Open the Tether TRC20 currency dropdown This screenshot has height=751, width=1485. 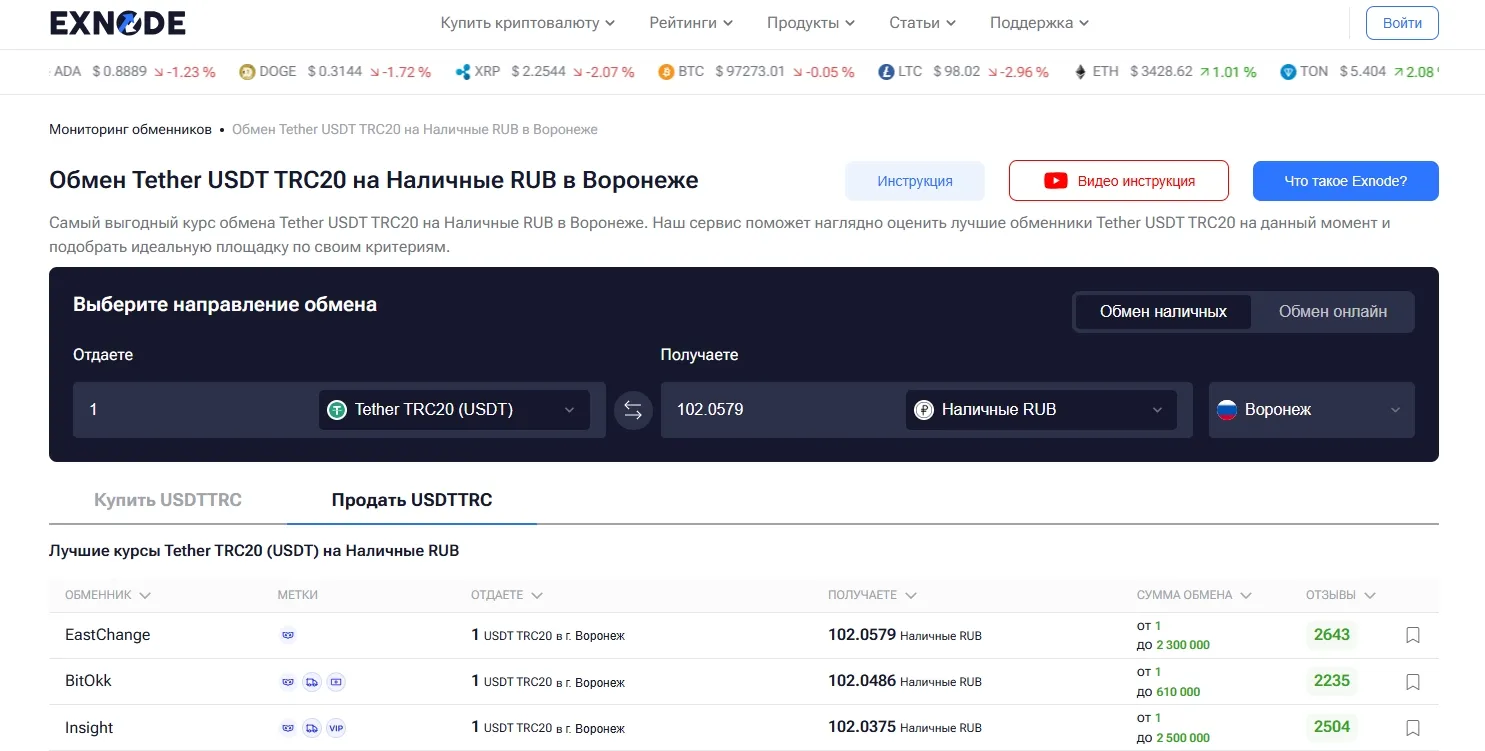pos(453,409)
